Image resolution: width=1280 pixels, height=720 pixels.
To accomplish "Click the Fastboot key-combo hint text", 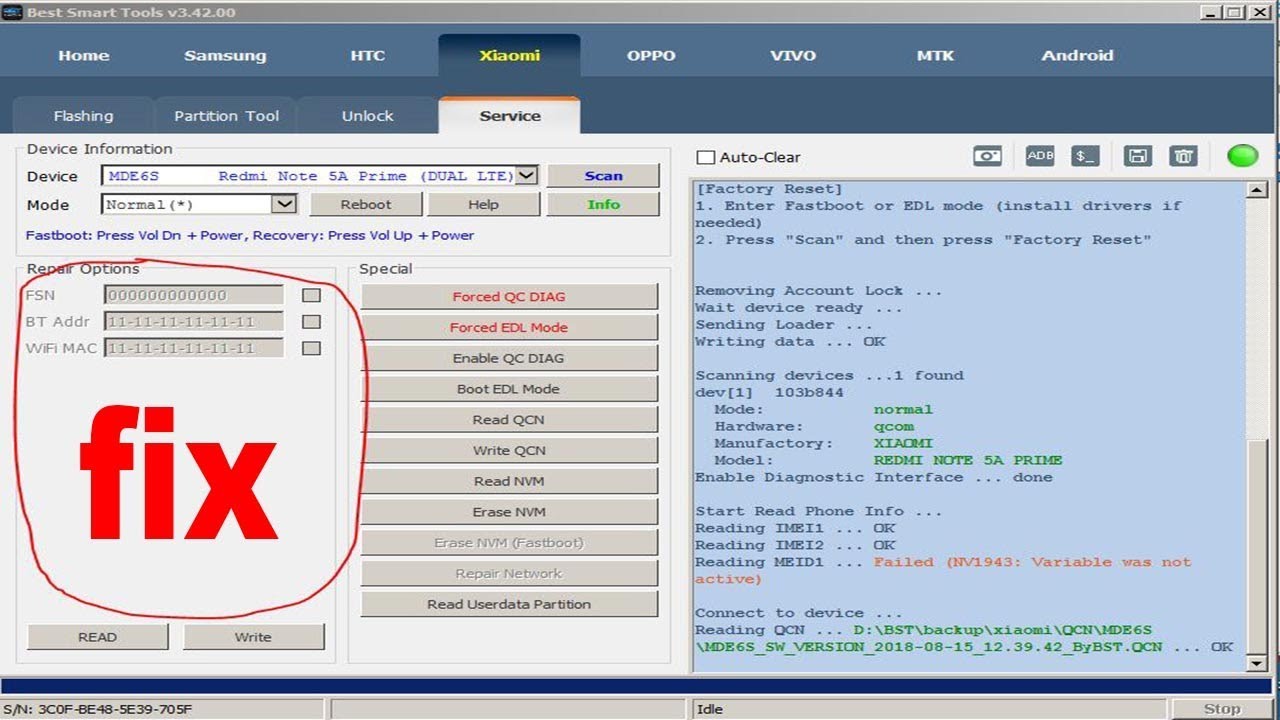I will pos(250,235).
